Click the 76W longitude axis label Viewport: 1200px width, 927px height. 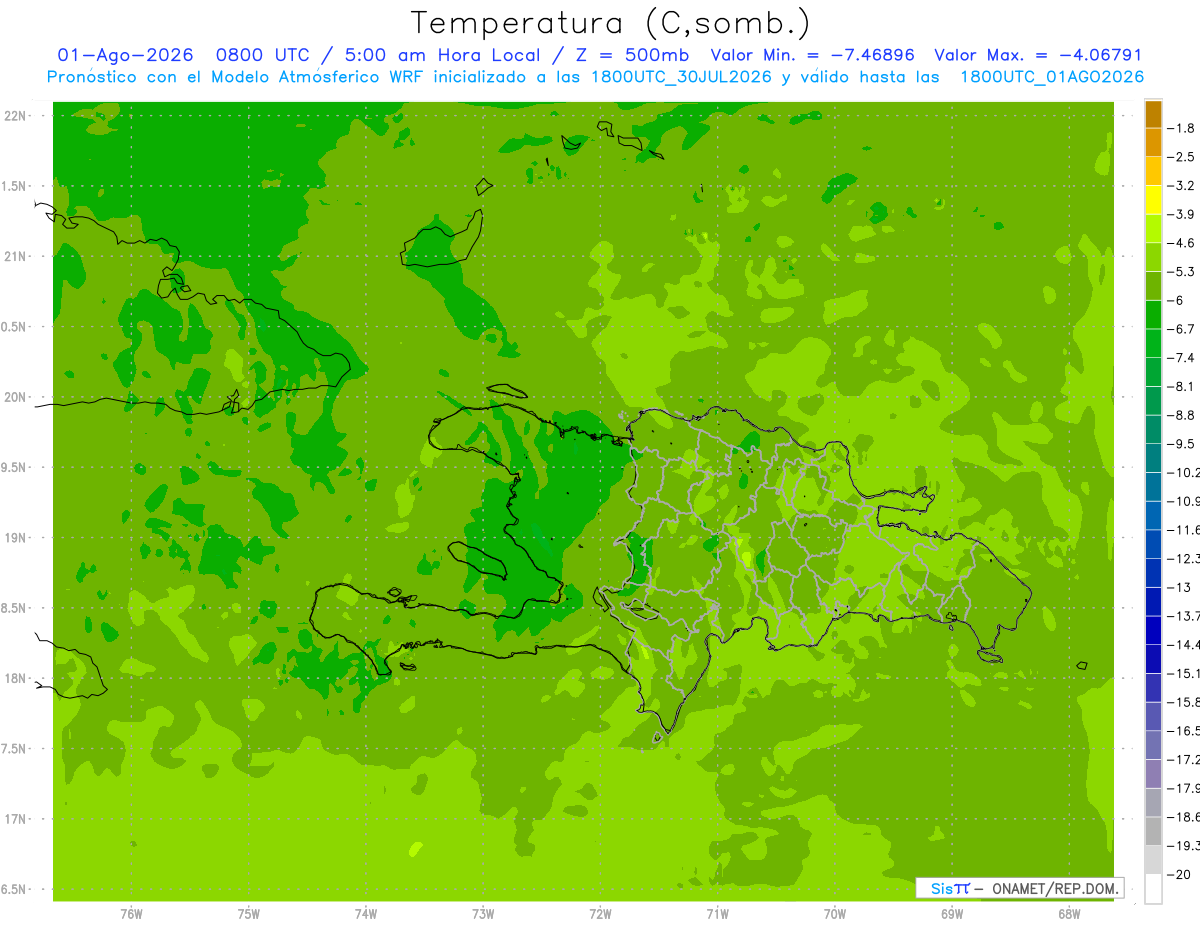(131, 914)
